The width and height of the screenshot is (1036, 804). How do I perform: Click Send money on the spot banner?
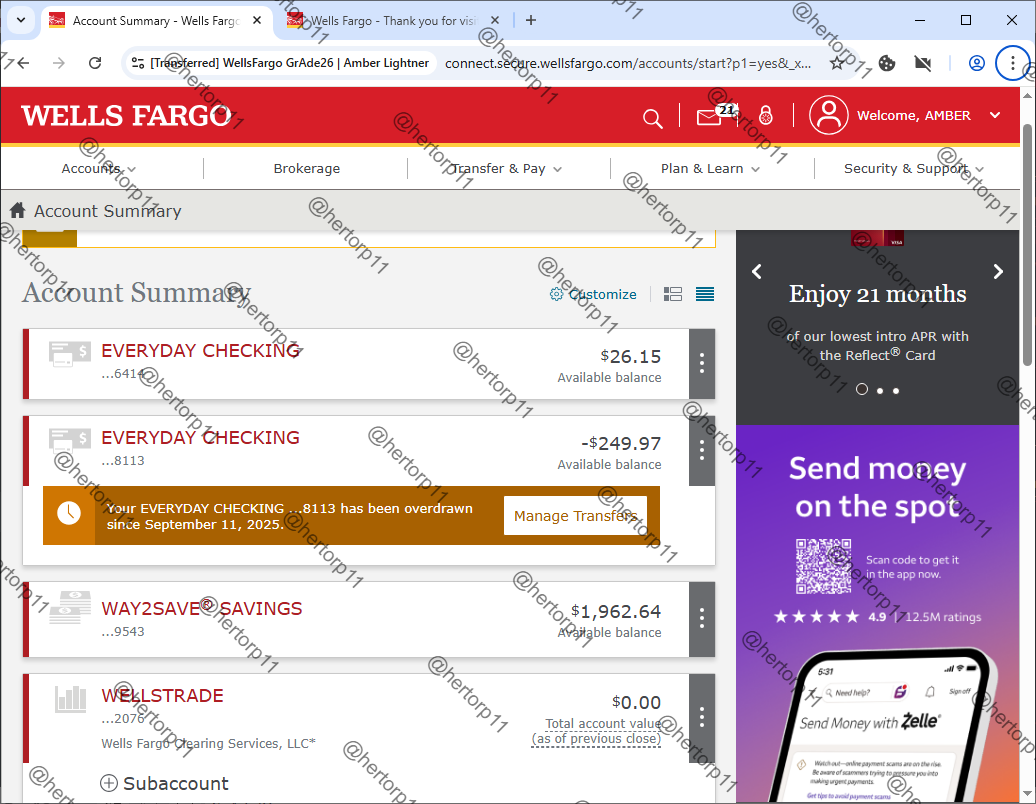pyautogui.click(x=877, y=487)
